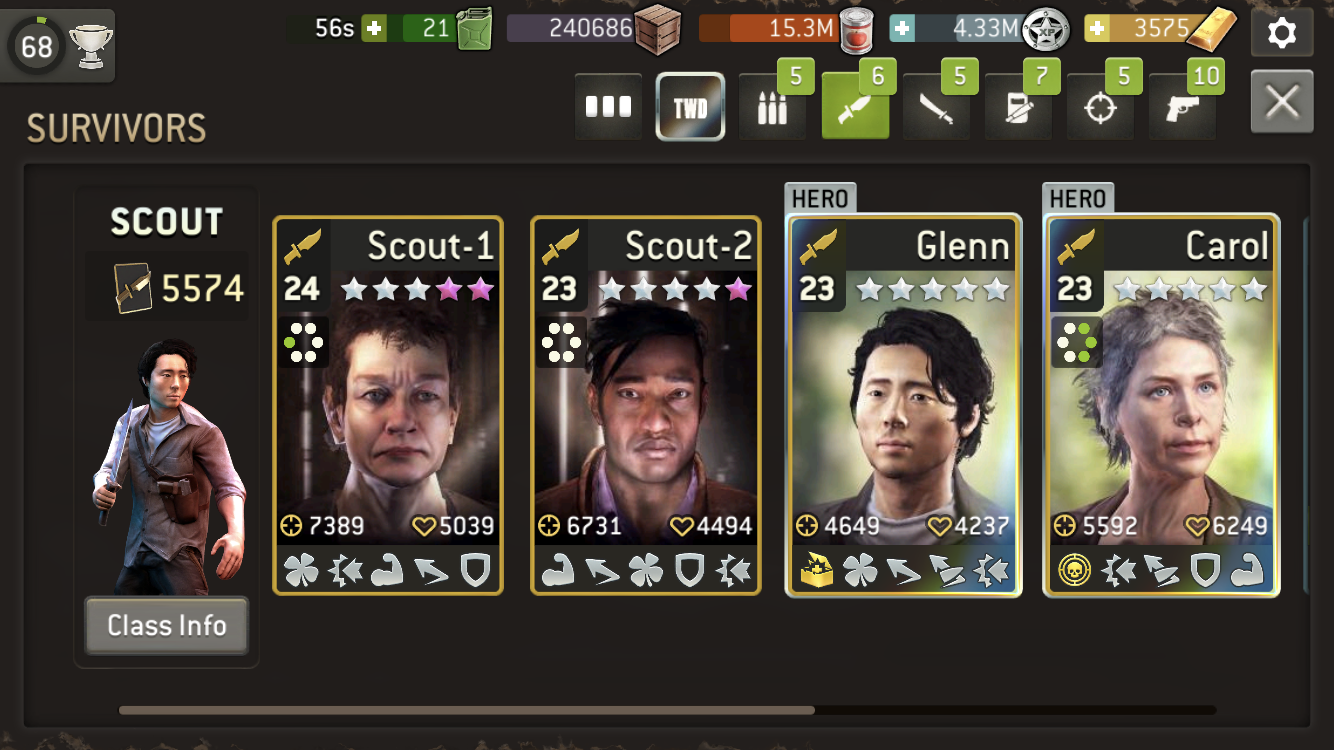Filter survivors by Hunter crosshair icon
The width and height of the screenshot is (1334, 750).
pos(1100,107)
